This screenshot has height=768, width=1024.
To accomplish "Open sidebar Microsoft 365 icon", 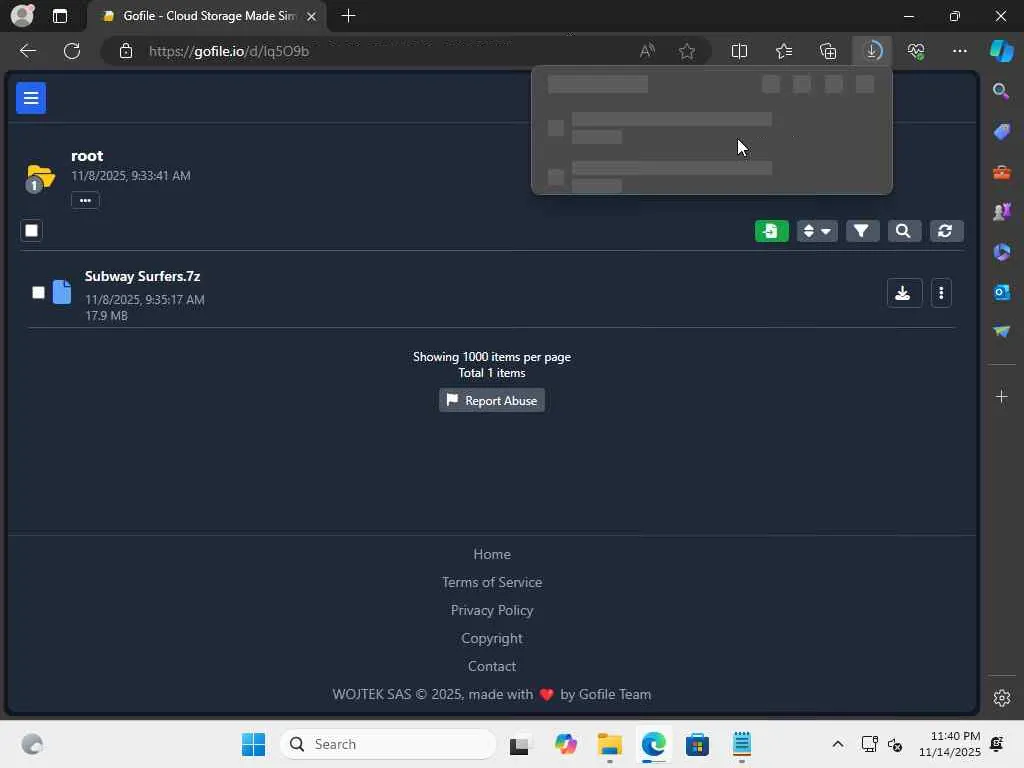I will [x=1001, y=252].
